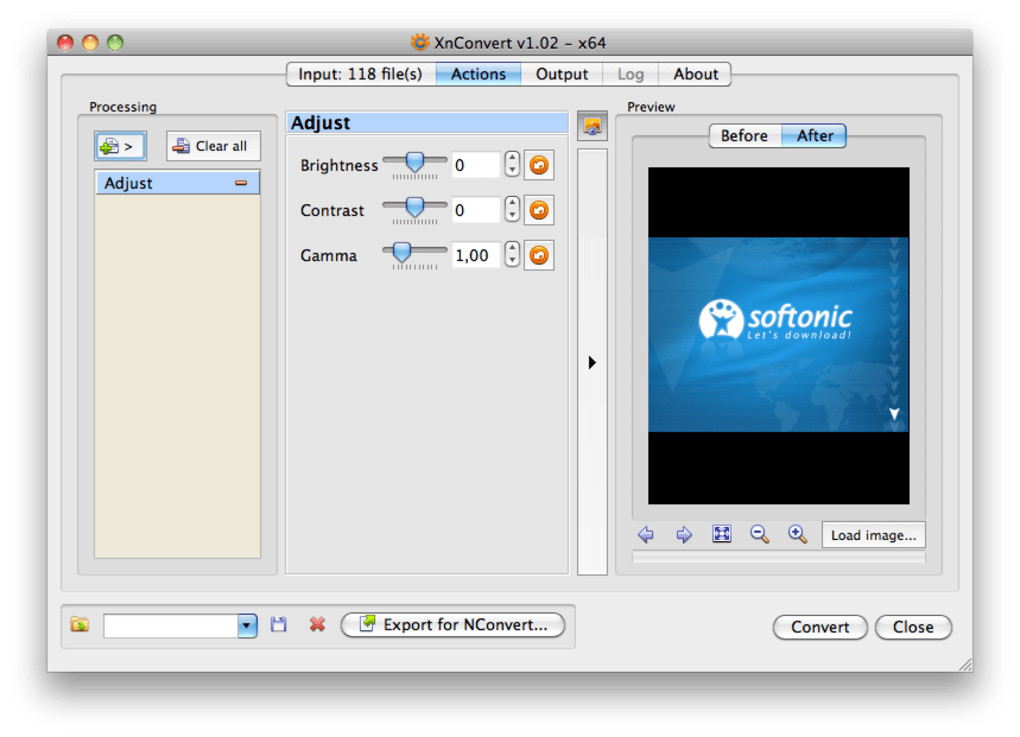Click the Gamma slider handle
Image resolution: width=1020 pixels, height=737 pixels.
[401, 252]
